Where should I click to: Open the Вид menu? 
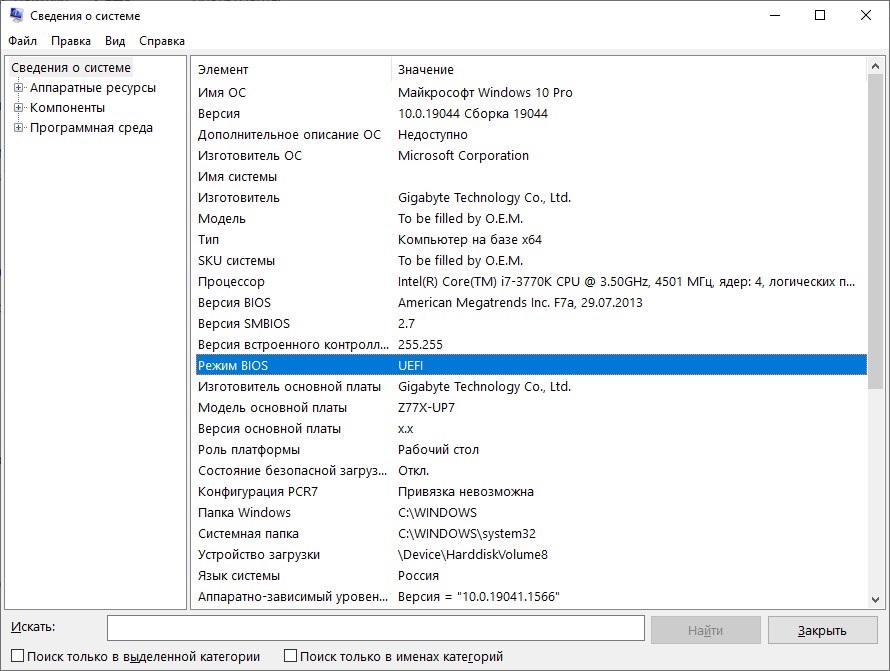pos(115,41)
